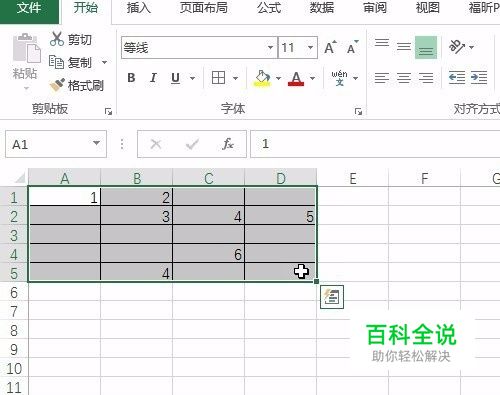The width and height of the screenshot is (500, 395).
Task: Expand the paste options arrow
Action: pos(26,88)
